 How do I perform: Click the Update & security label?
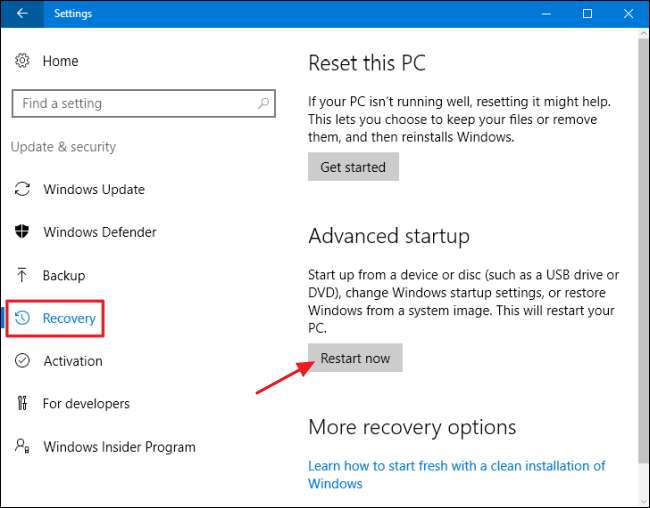click(63, 147)
